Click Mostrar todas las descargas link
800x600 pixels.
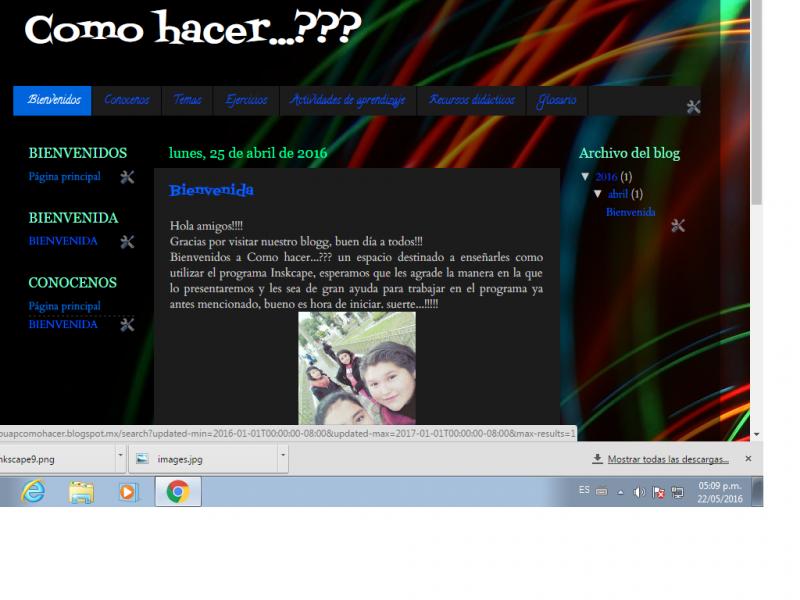[668, 459]
